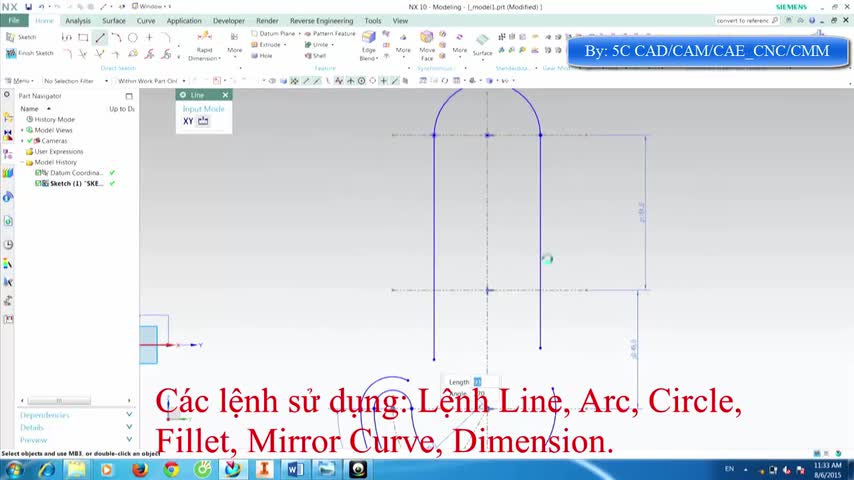Toggle the arc center snap option
The height and width of the screenshot is (480, 854).
[x=361, y=81]
